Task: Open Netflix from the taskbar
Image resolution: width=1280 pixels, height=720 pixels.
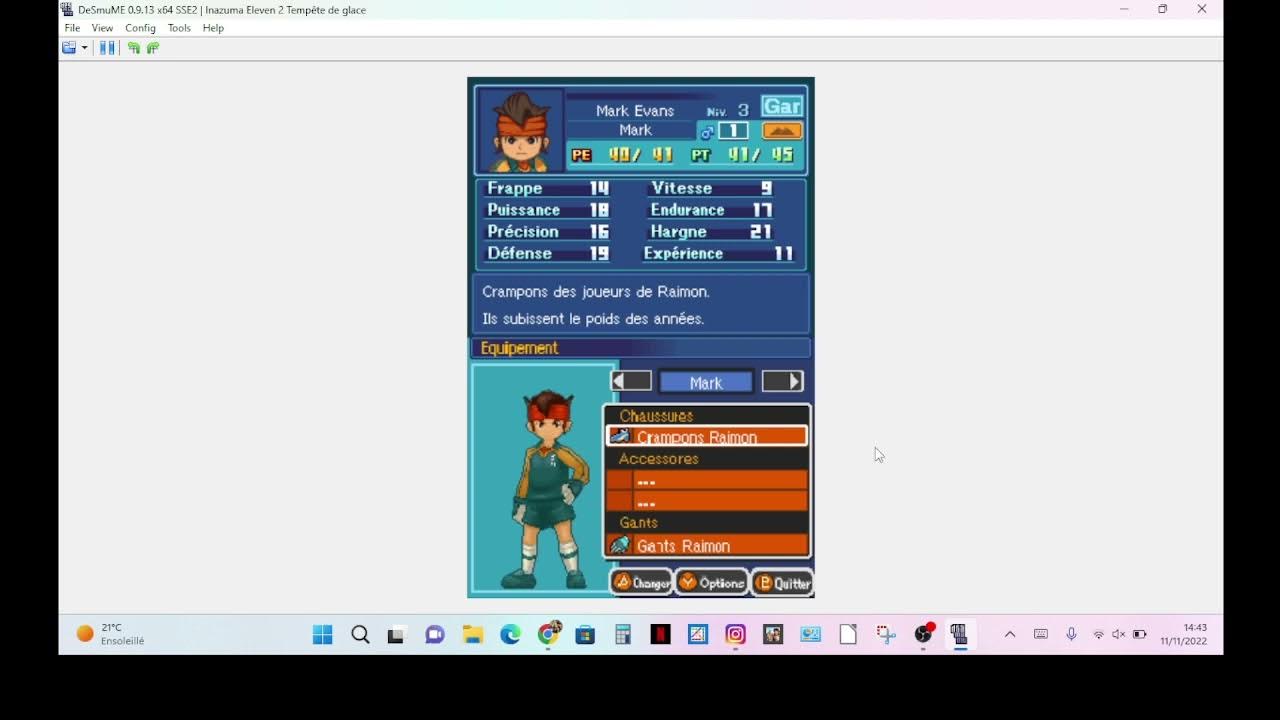Action: click(660, 634)
